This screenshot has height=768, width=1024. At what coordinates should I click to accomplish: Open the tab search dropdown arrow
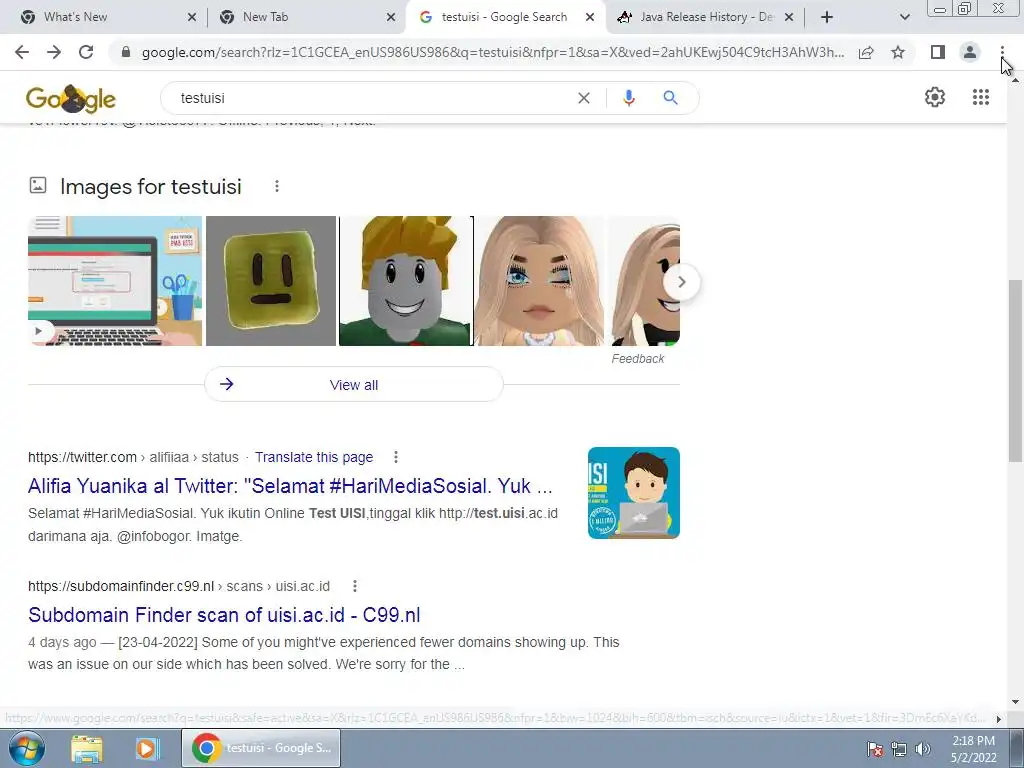(904, 17)
